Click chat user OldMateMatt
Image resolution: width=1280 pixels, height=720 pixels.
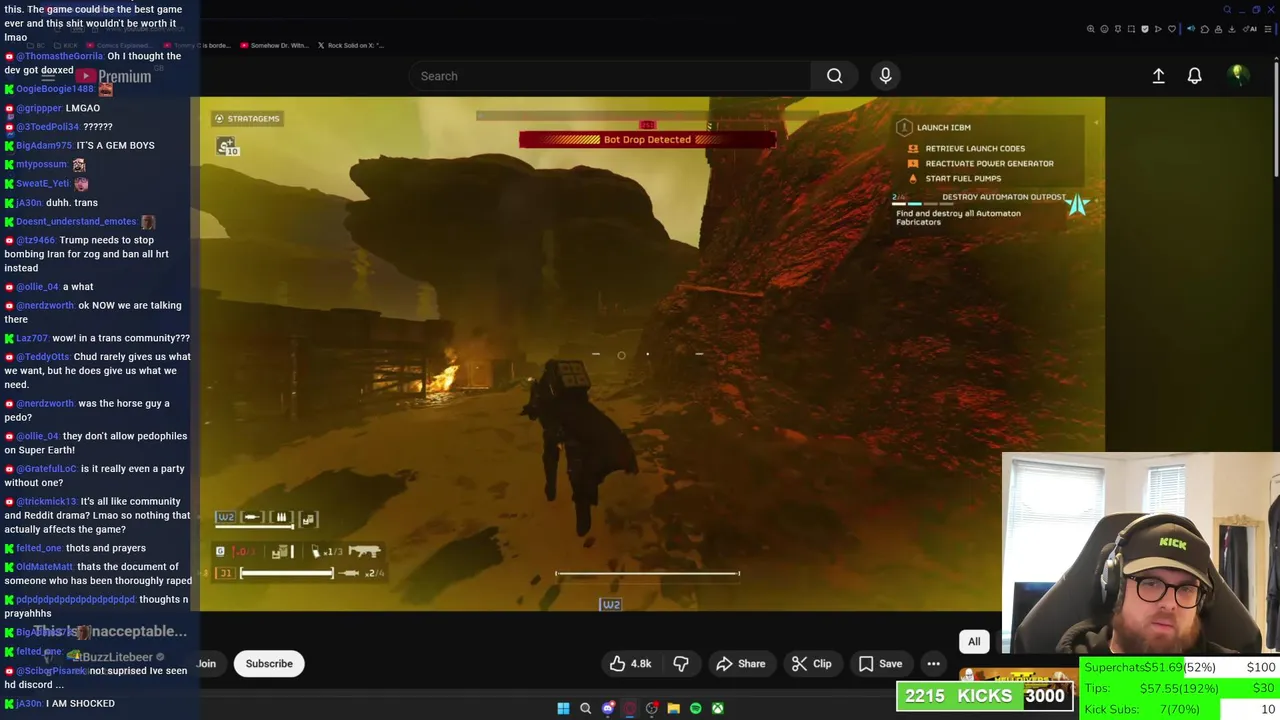tap(44, 567)
